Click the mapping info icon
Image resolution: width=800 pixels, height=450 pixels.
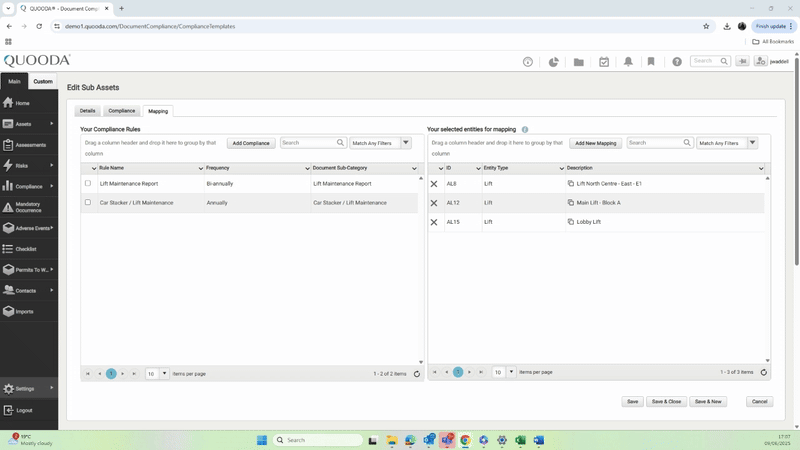tap(524, 130)
